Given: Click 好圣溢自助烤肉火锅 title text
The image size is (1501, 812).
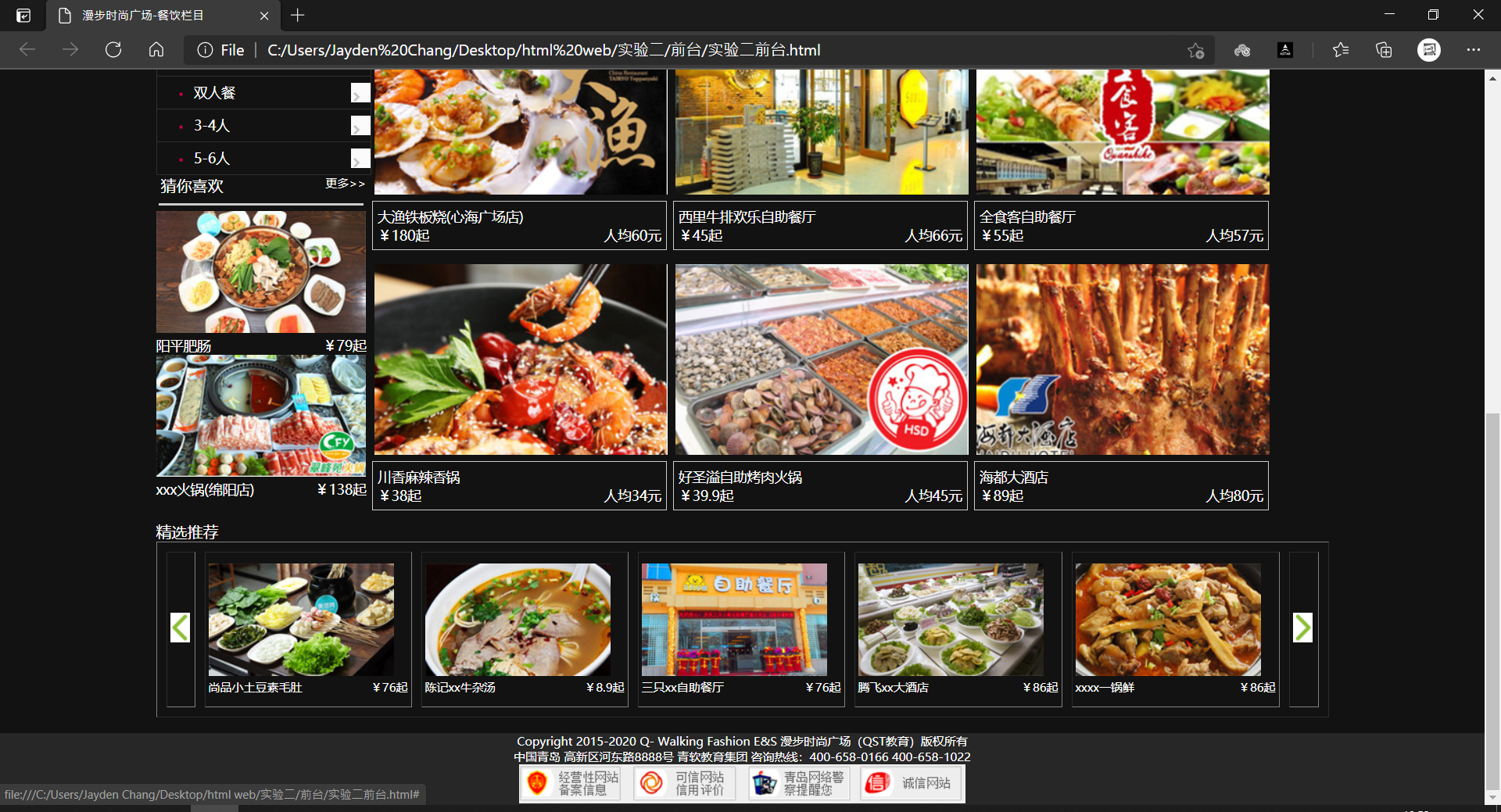Looking at the screenshot, I should click(x=740, y=478).
